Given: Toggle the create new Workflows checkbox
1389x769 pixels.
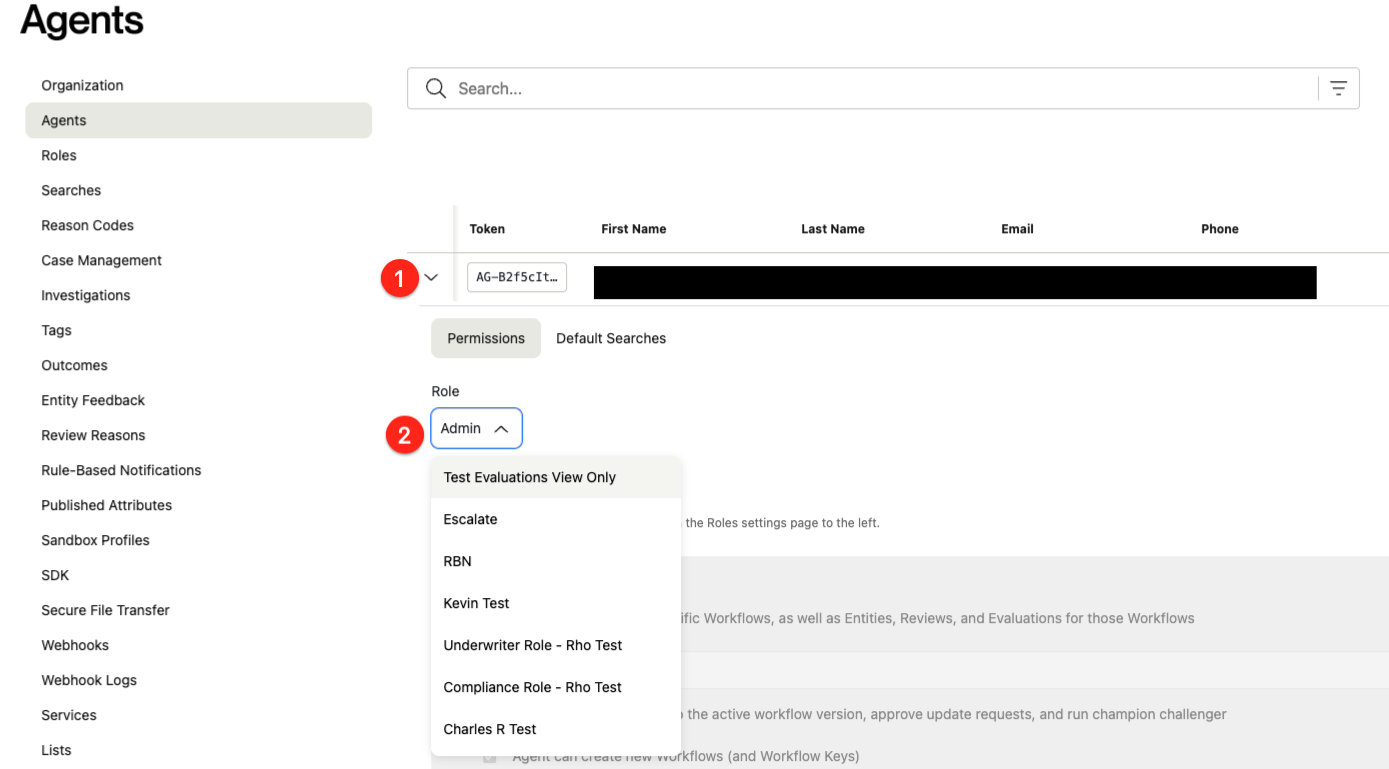Looking at the screenshot, I should coord(489,757).
